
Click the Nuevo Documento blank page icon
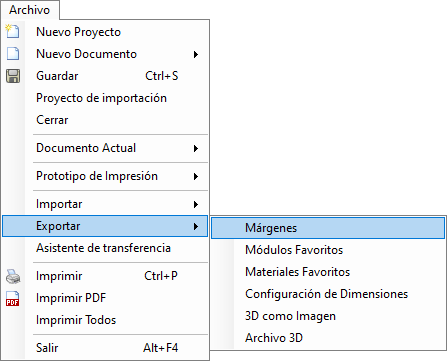tap(13, 53)
